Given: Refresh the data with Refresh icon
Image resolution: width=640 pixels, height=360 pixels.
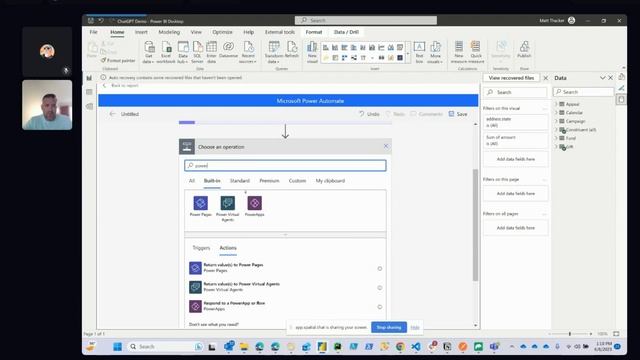Looking at the screenshot, I should tap(291, 50).
